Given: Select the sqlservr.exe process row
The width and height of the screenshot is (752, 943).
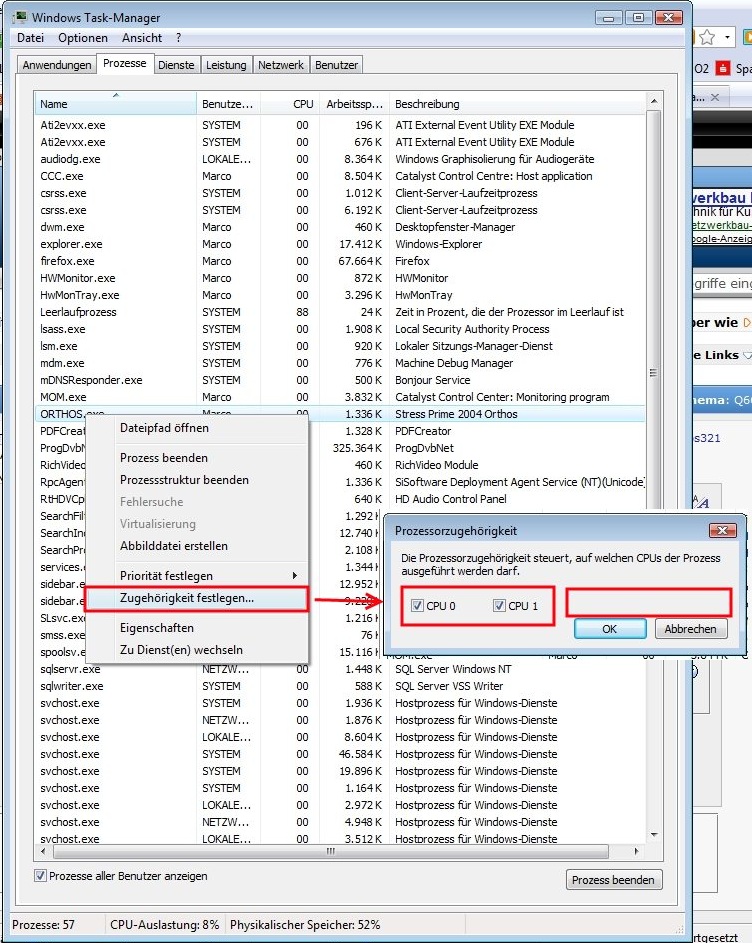Looking at the screenshot, I should [340, 669].
